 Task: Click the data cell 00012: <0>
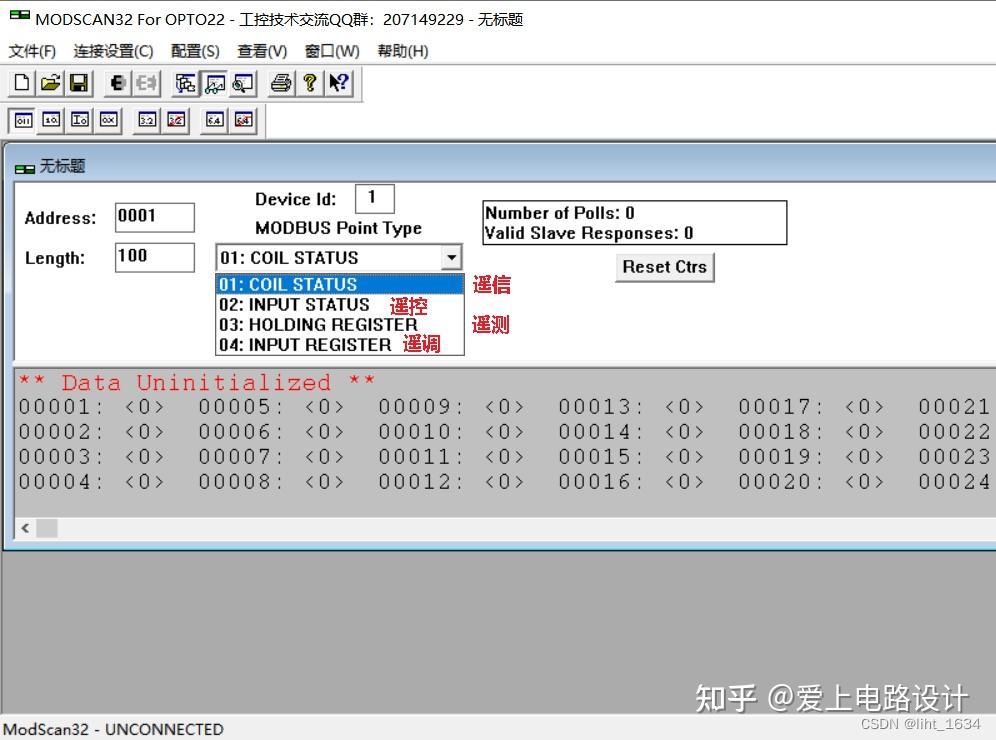452,481
